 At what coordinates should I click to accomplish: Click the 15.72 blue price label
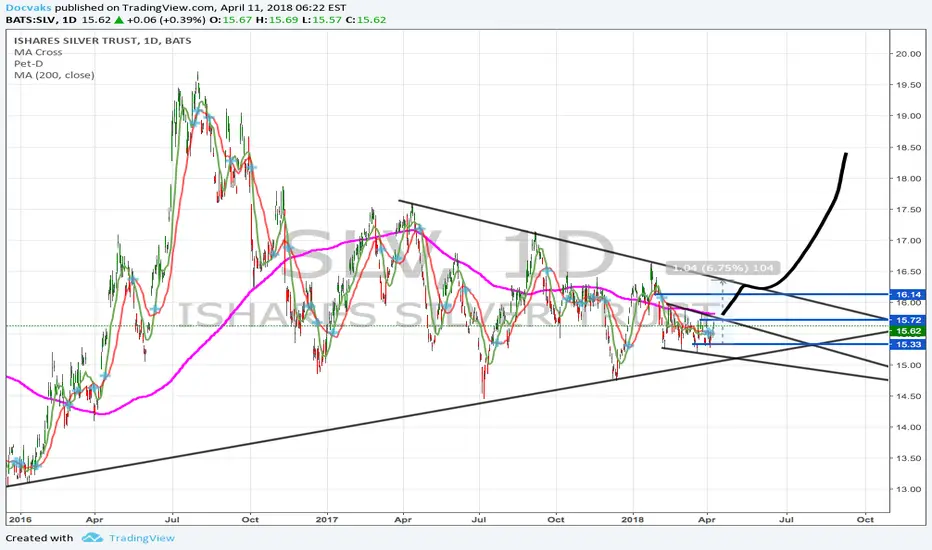pos(908,320)
